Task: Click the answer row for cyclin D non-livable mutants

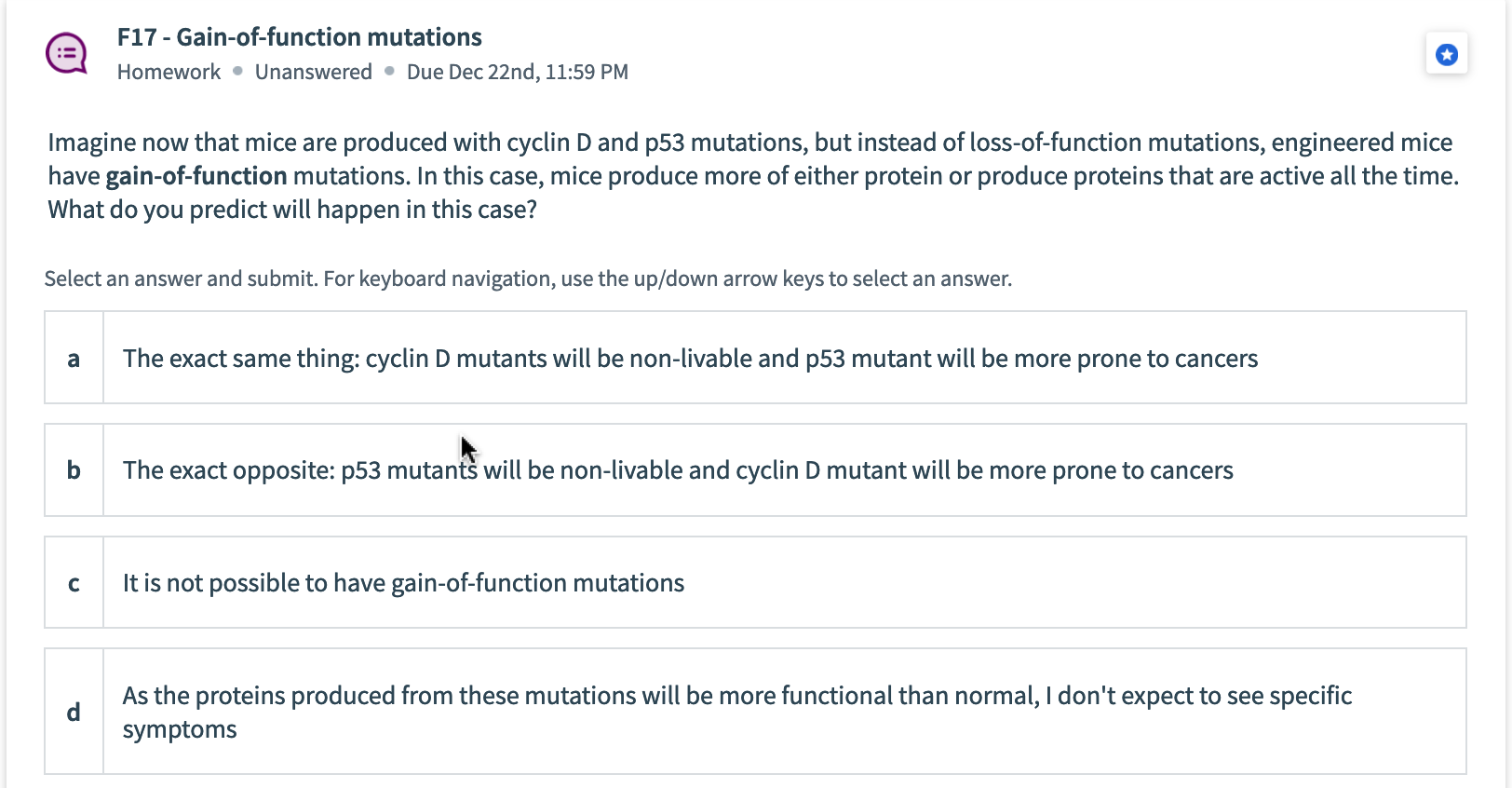Action: coord(689,358)
